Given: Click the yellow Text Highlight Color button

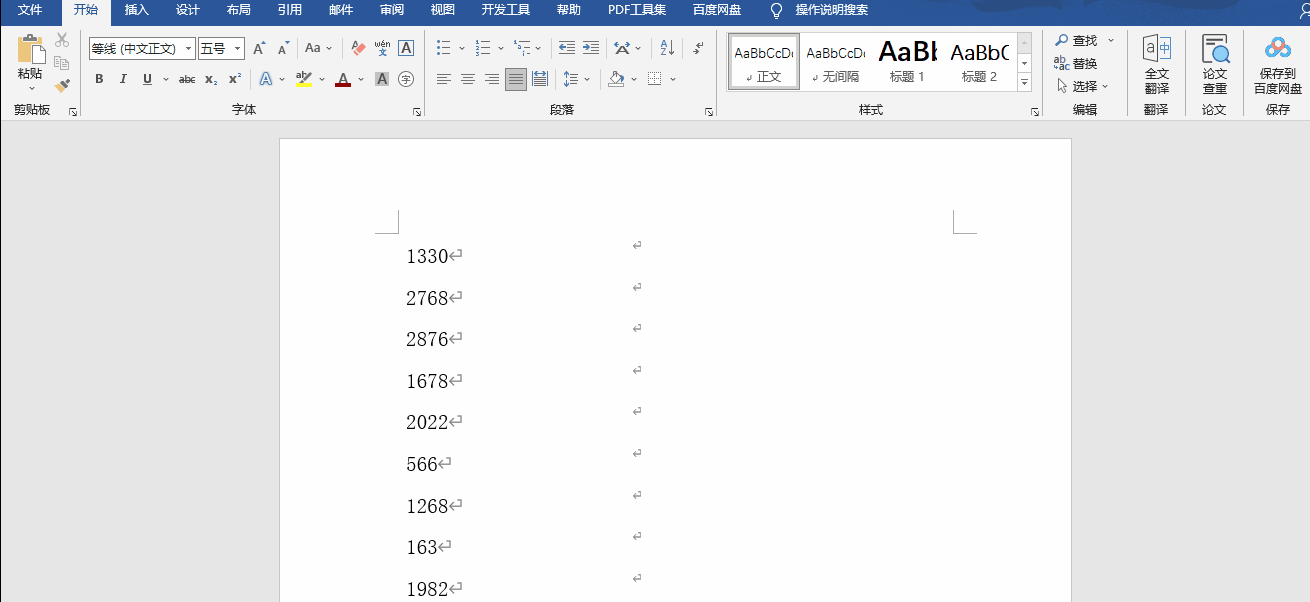Looking at the screenshot, I should [x=304, y=79].
